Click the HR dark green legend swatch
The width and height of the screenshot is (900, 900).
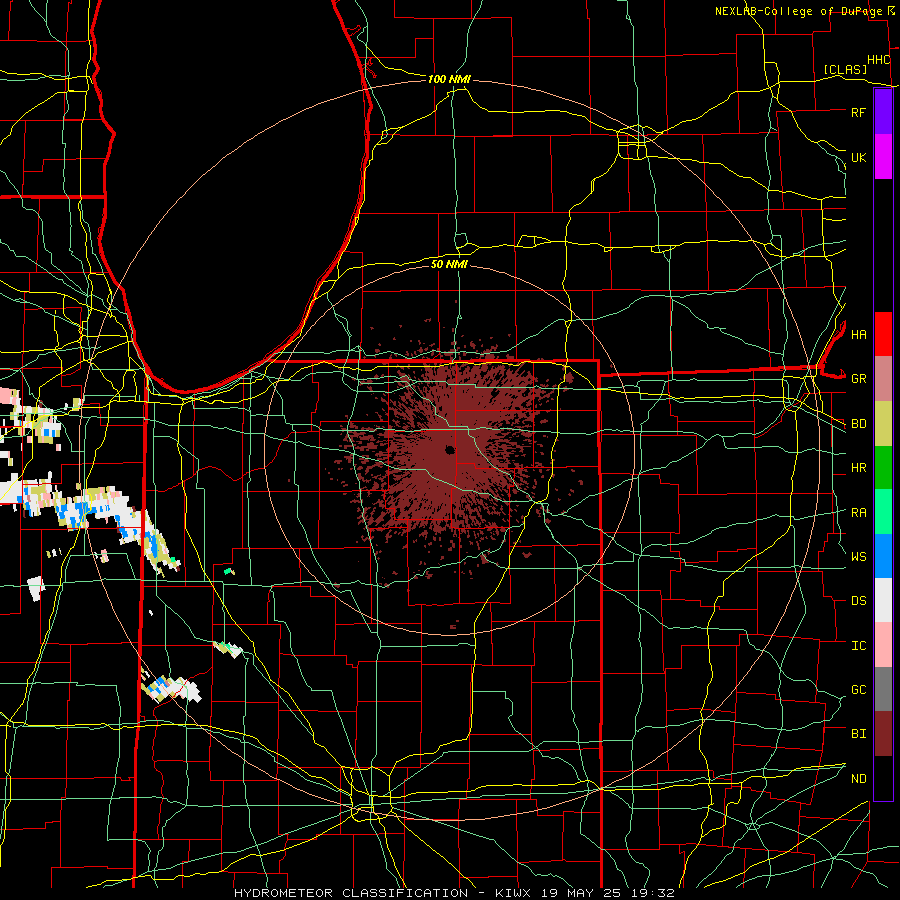click(883, 468)
